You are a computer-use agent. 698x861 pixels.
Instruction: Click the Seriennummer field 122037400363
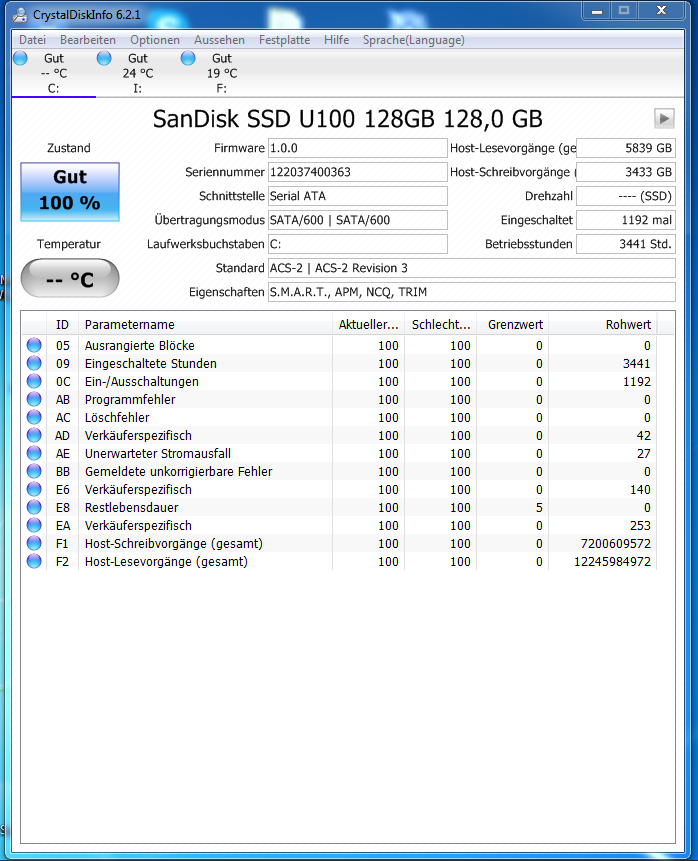(358, 172)
